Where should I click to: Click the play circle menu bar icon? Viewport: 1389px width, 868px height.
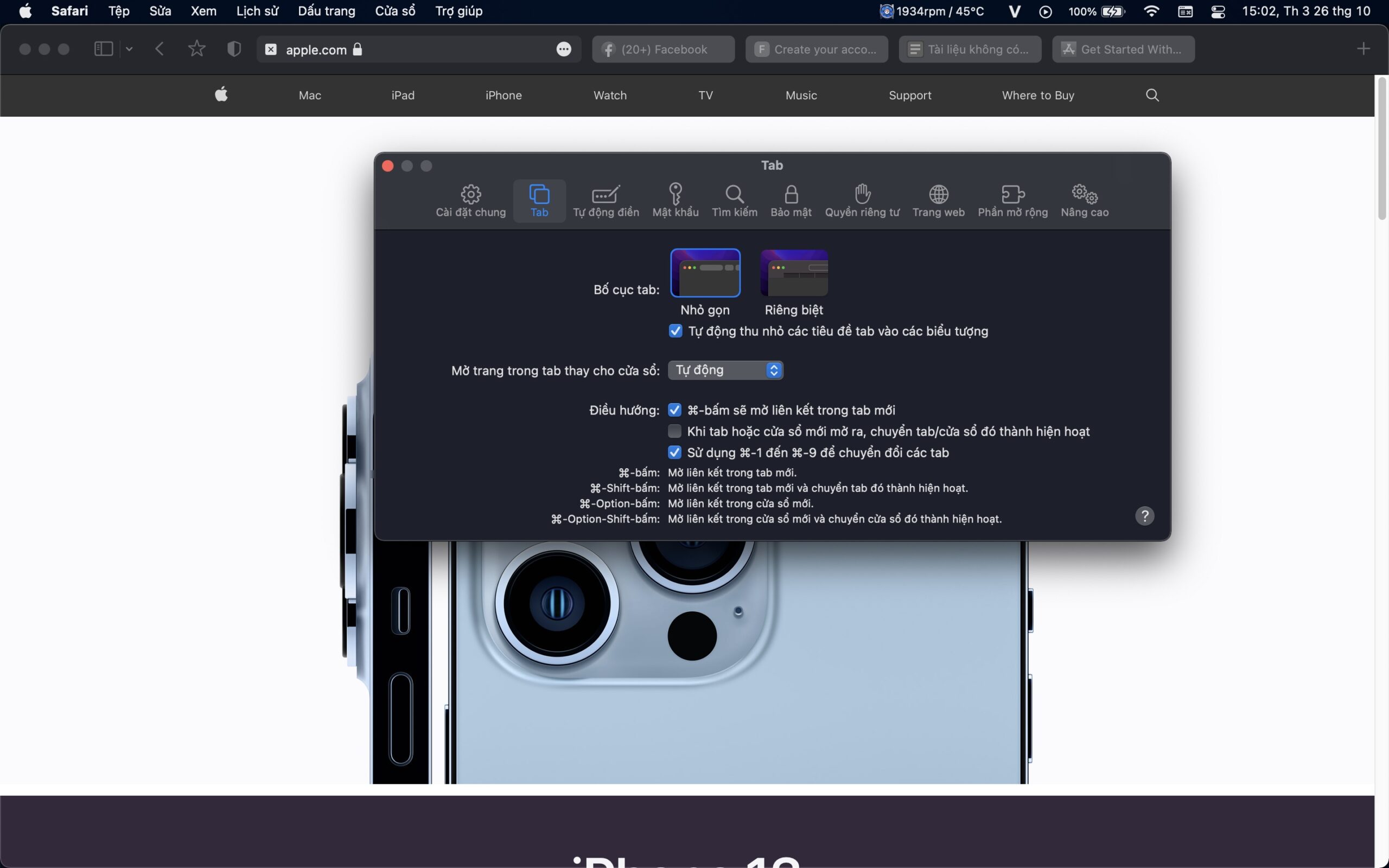1045,11
